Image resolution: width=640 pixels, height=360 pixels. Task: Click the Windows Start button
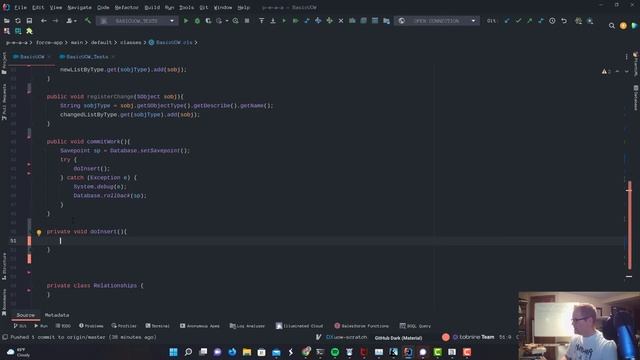coord(173,352)
